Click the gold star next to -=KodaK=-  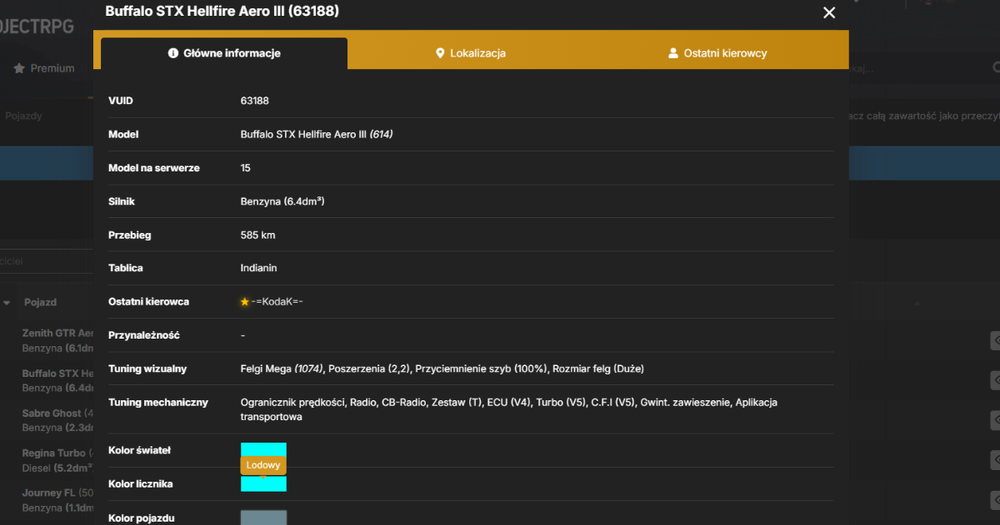[x=244, y=302]
